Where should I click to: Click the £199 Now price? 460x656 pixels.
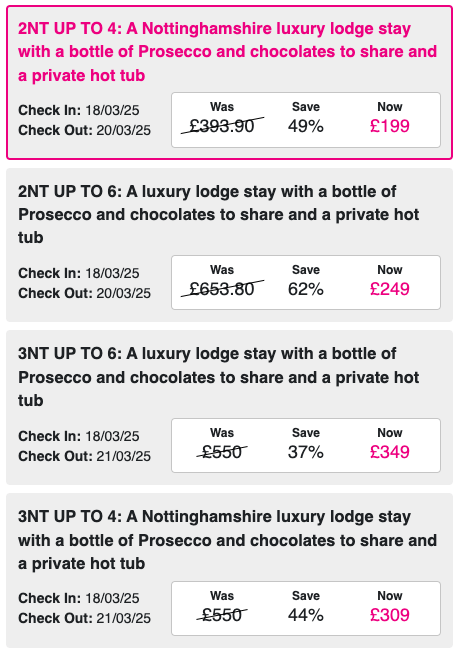coord(390,126)
